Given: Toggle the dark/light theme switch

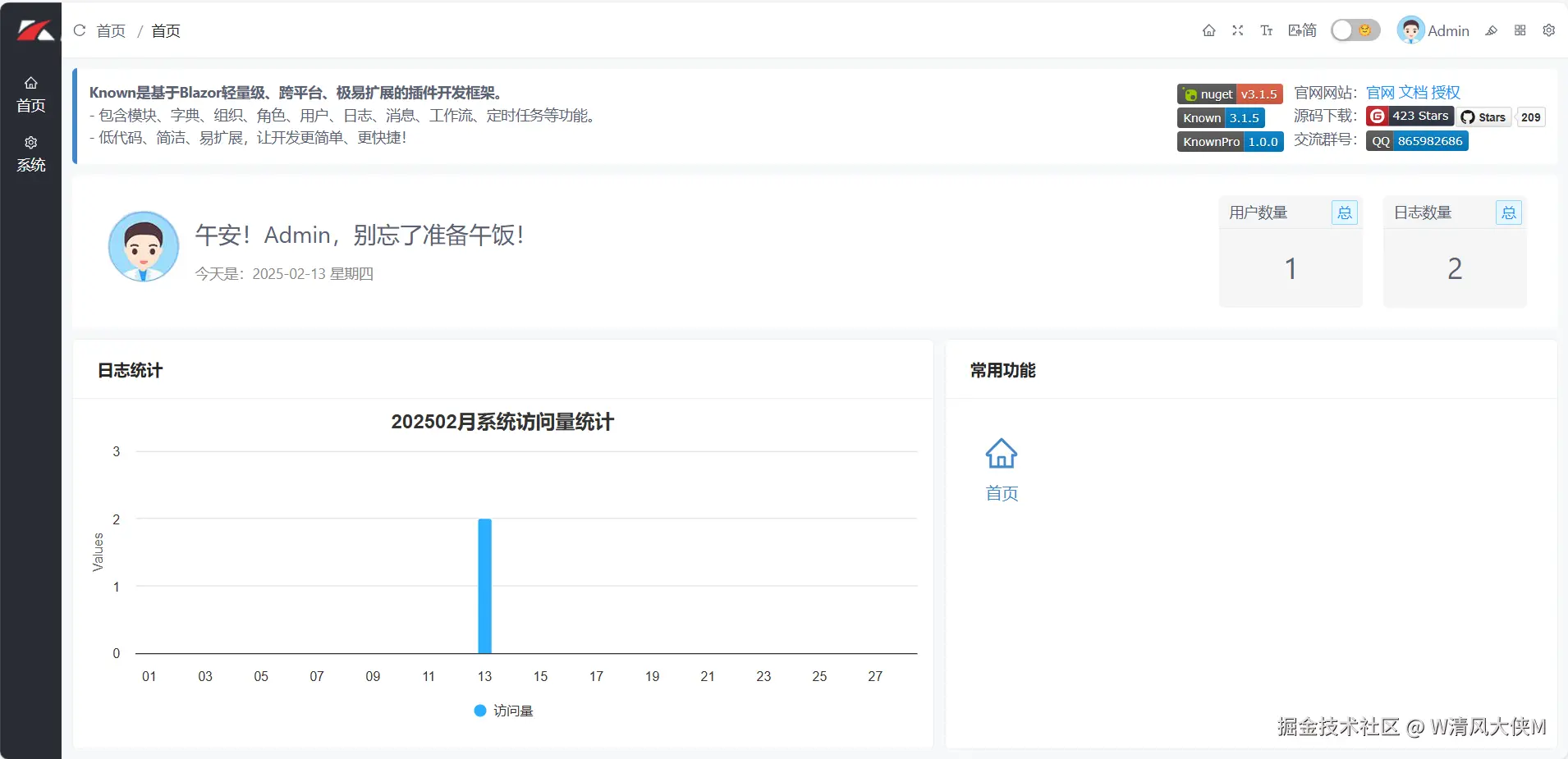Looking at the screenshot, I should pos(1353,30).
